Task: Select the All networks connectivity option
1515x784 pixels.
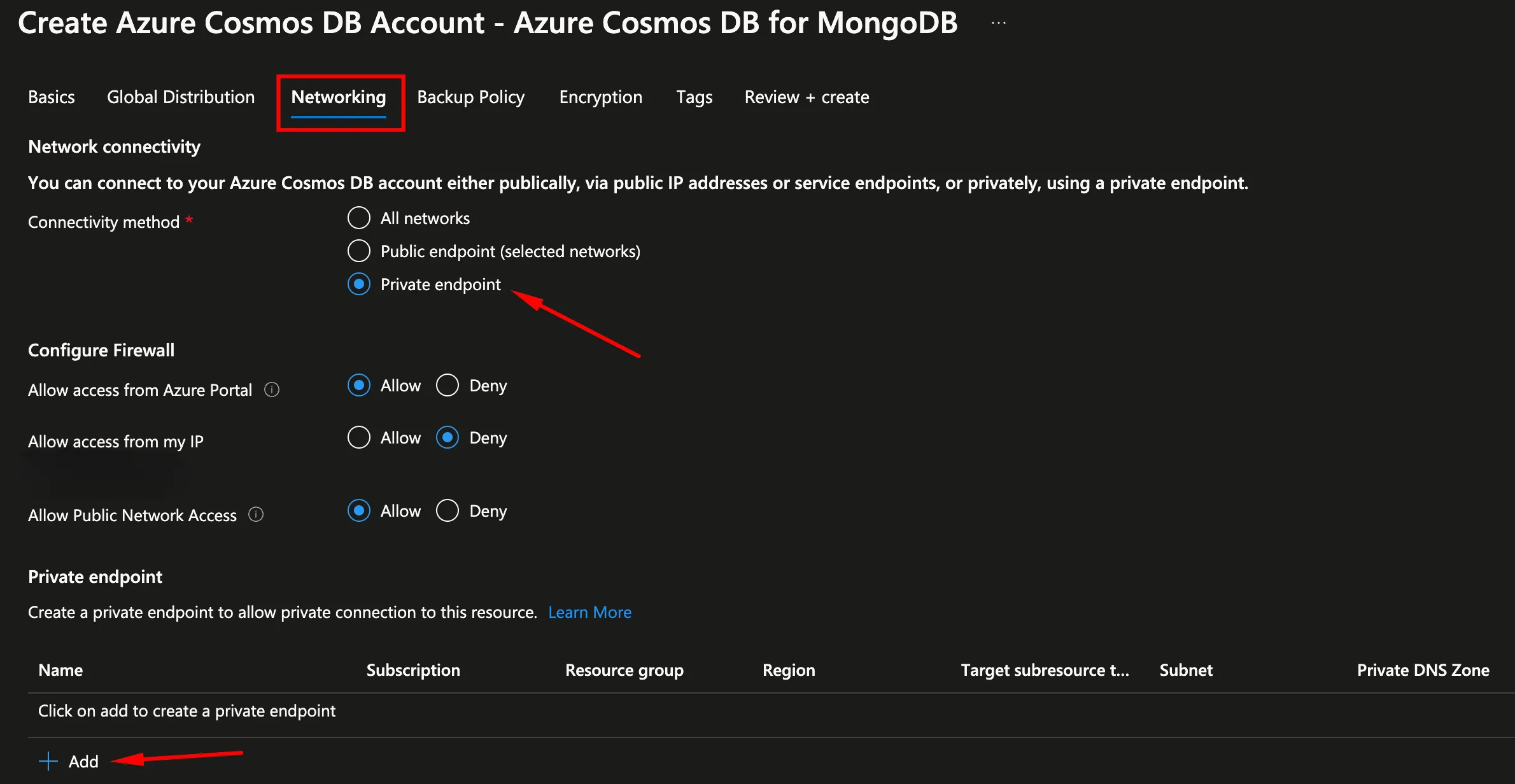Action: pos(359,218)
